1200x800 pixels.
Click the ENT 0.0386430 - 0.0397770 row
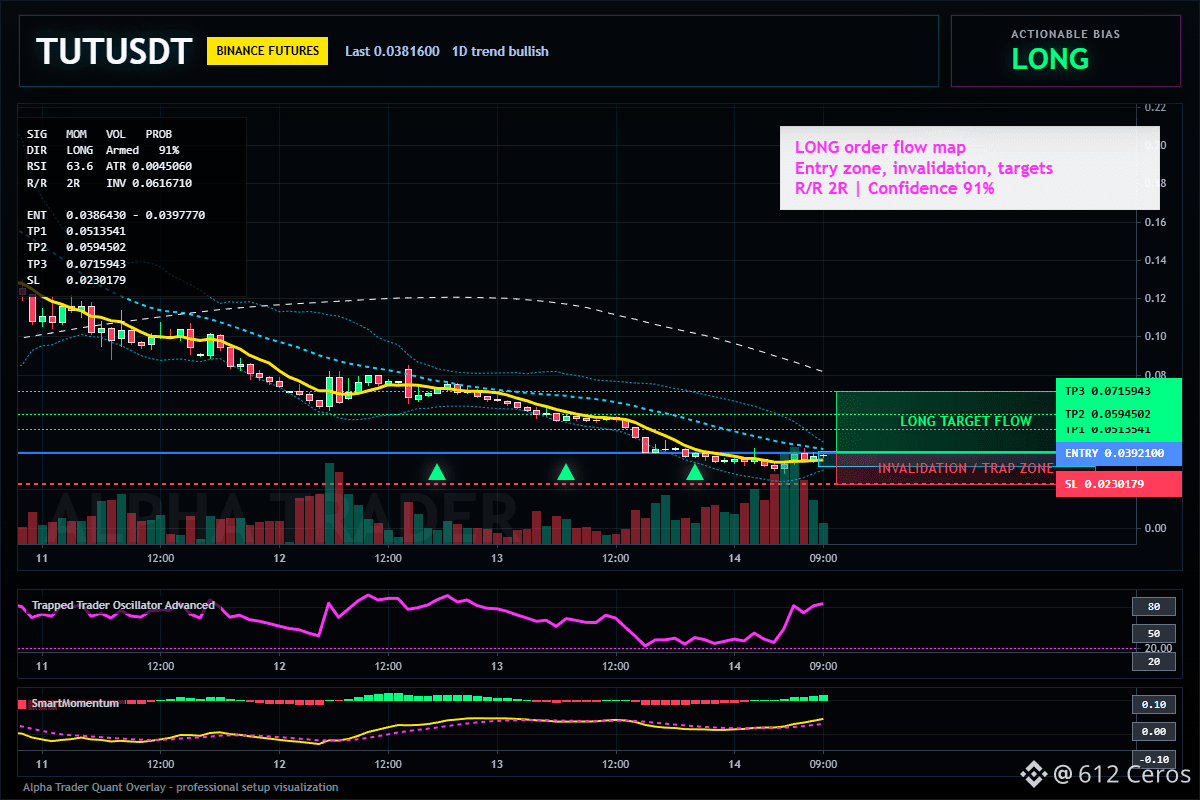[x=116, y=214]
